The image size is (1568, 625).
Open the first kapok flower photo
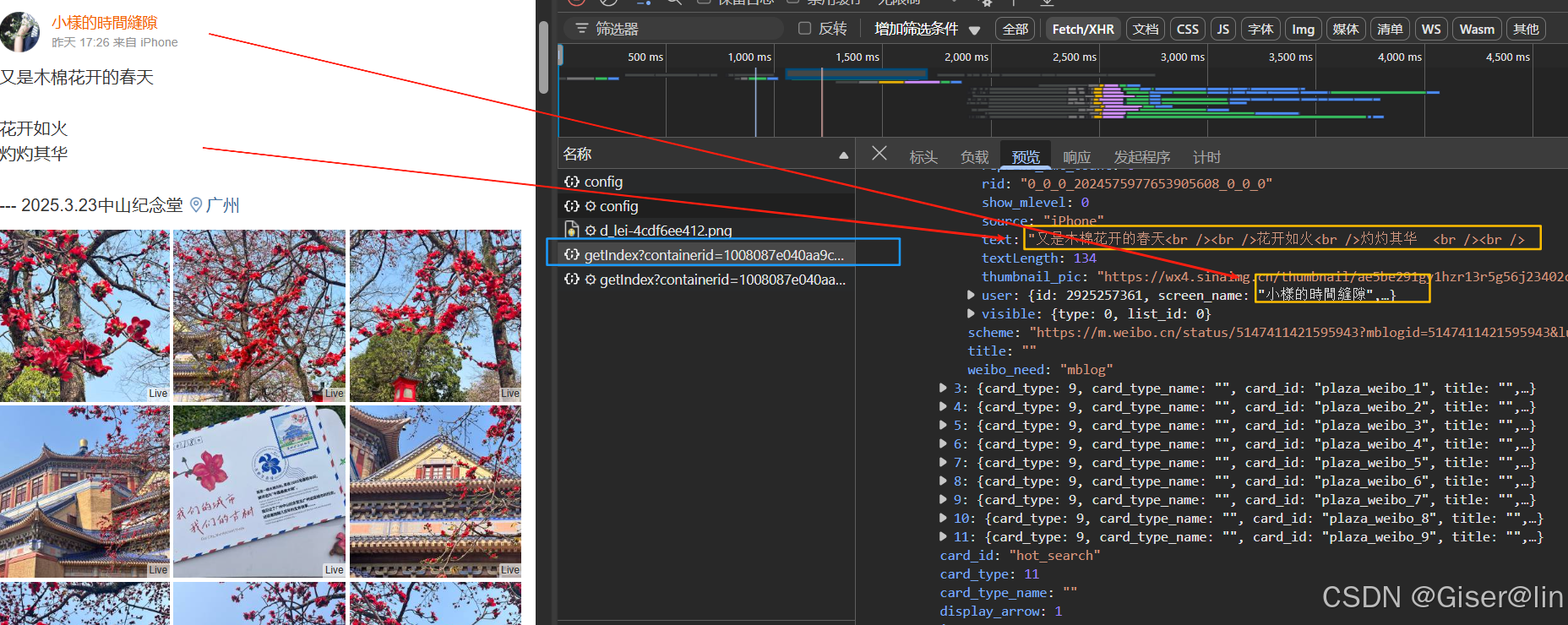coord(84,316)
